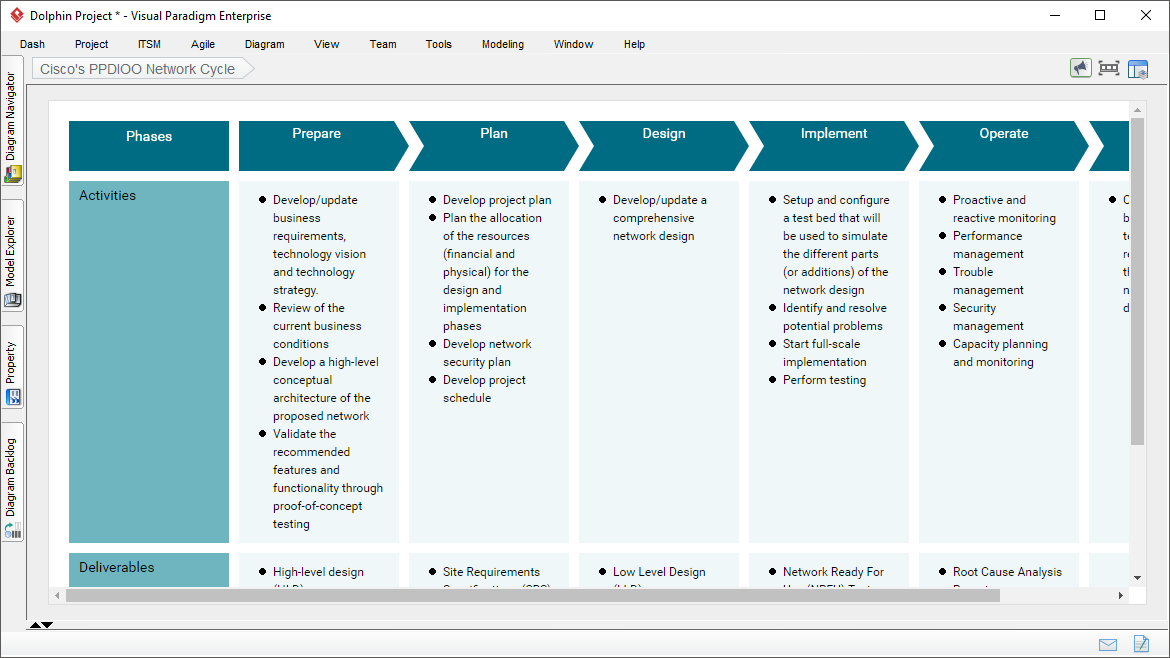Click the document note icon in status bar
The height and width of the screenshot is (658, 1170).
(1141, 643)
